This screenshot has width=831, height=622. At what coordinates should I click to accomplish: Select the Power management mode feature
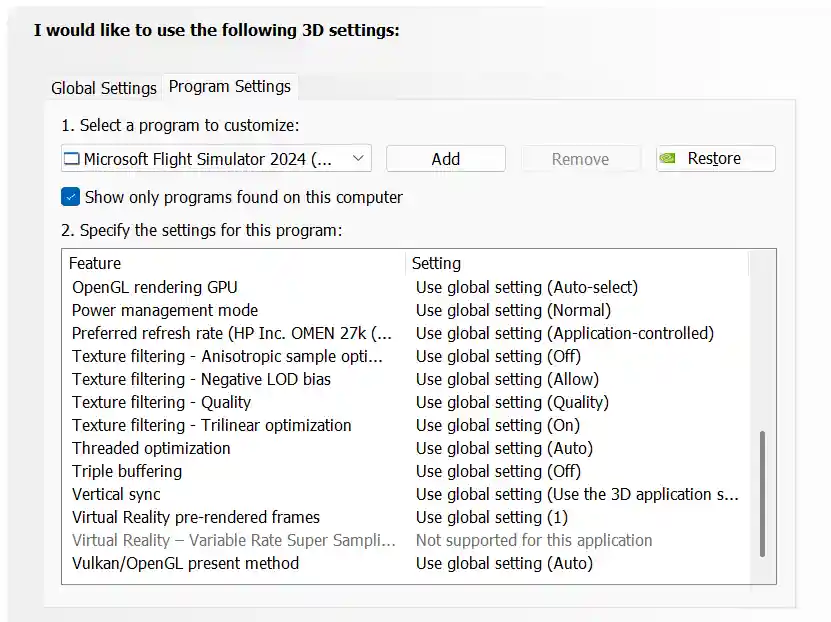pos(165,310)
